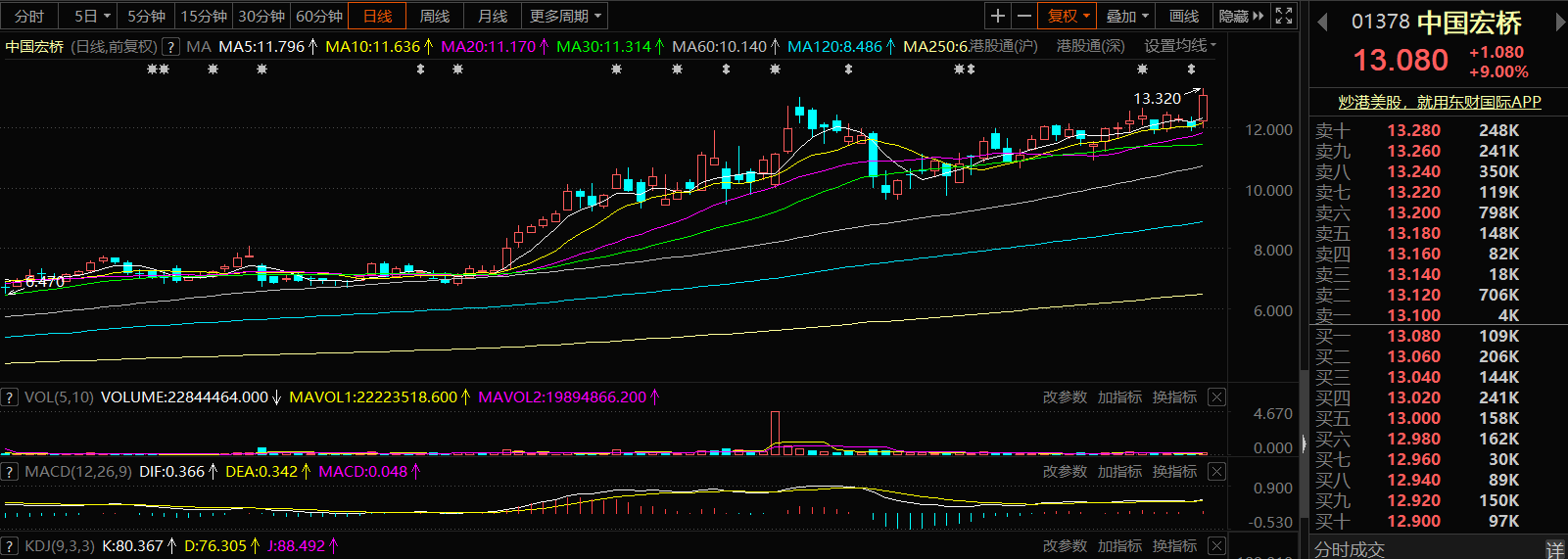1568x559 pixels.
Task: Enter fullscreen chart mode
Action: click(1284, 16)
